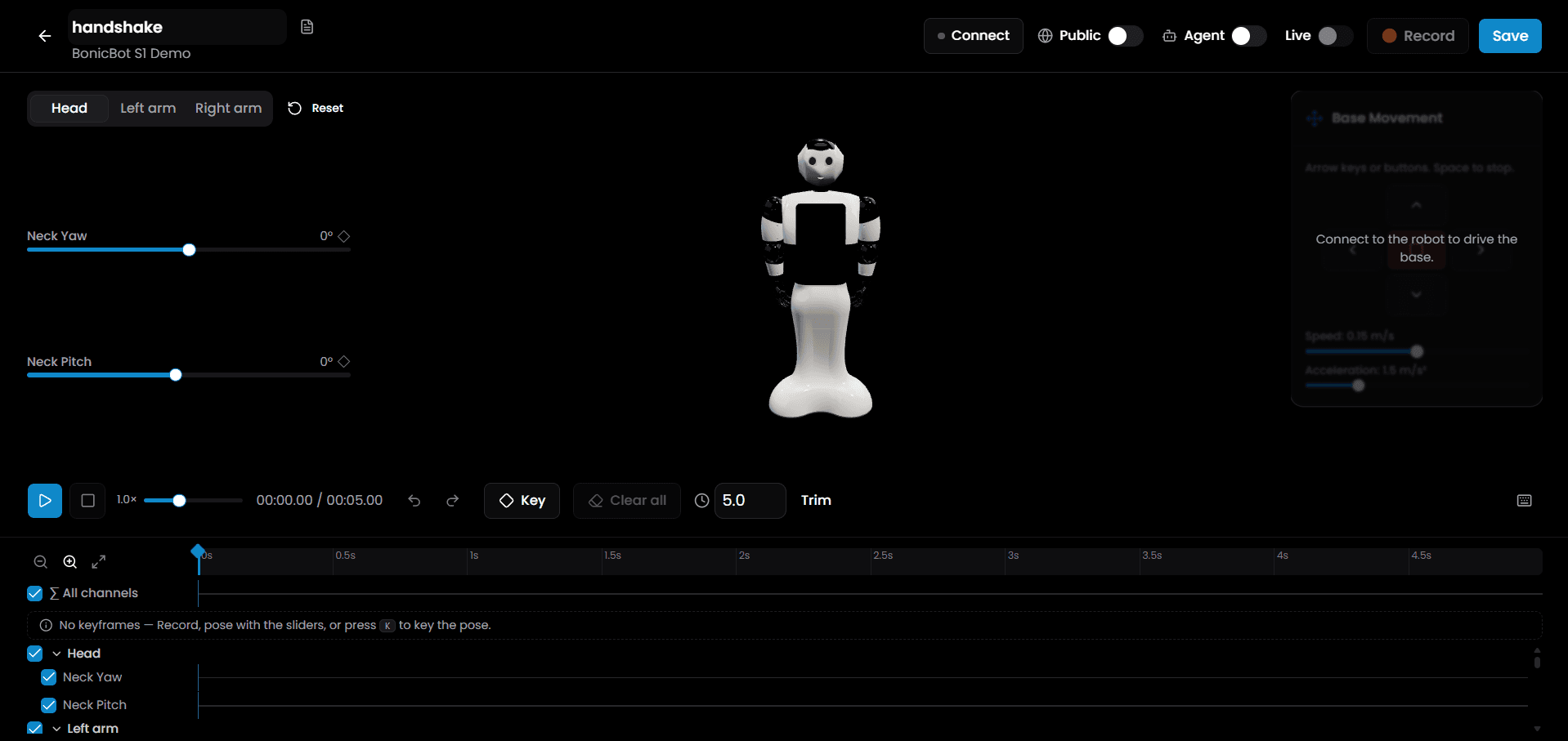Select the Head tab
The width and height of the screenshot is (1568, 741).
(69, 108)
